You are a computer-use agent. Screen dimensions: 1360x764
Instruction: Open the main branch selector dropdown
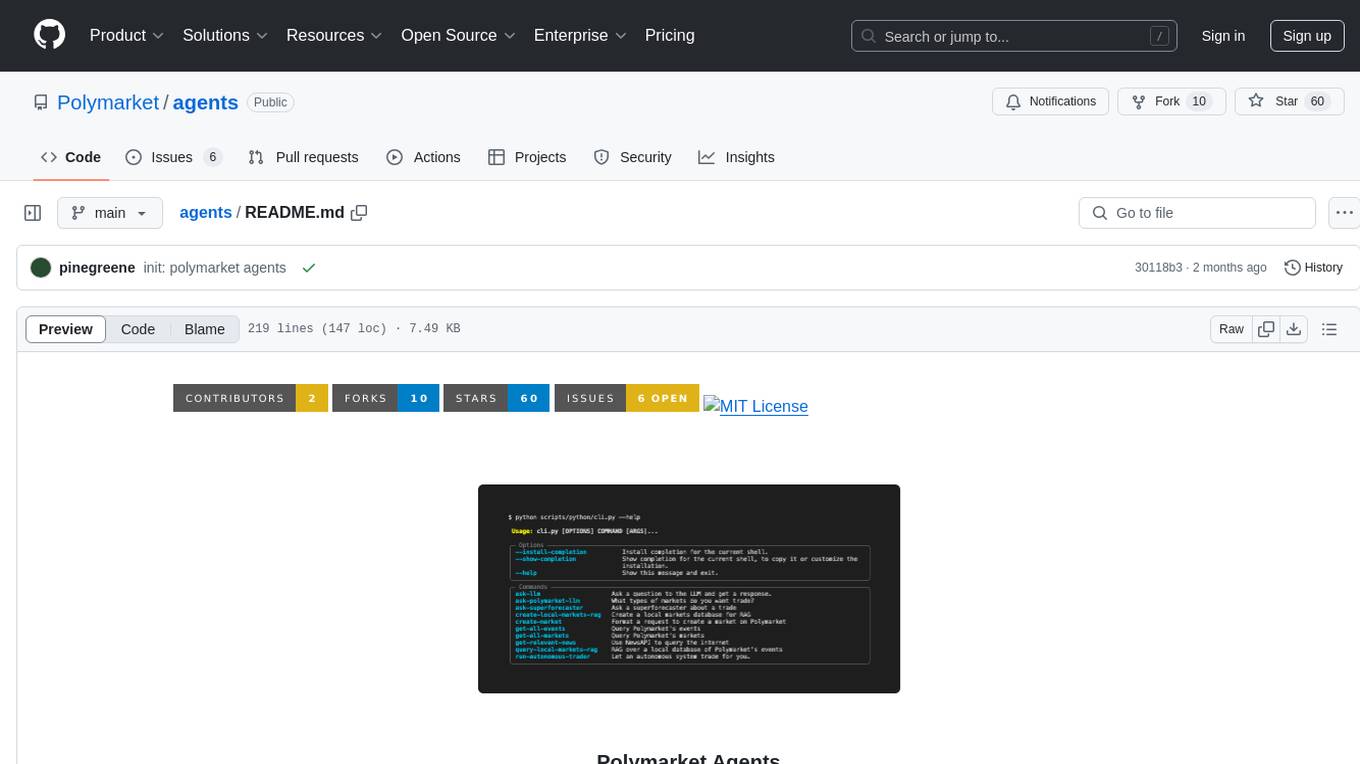pos(109,213)
